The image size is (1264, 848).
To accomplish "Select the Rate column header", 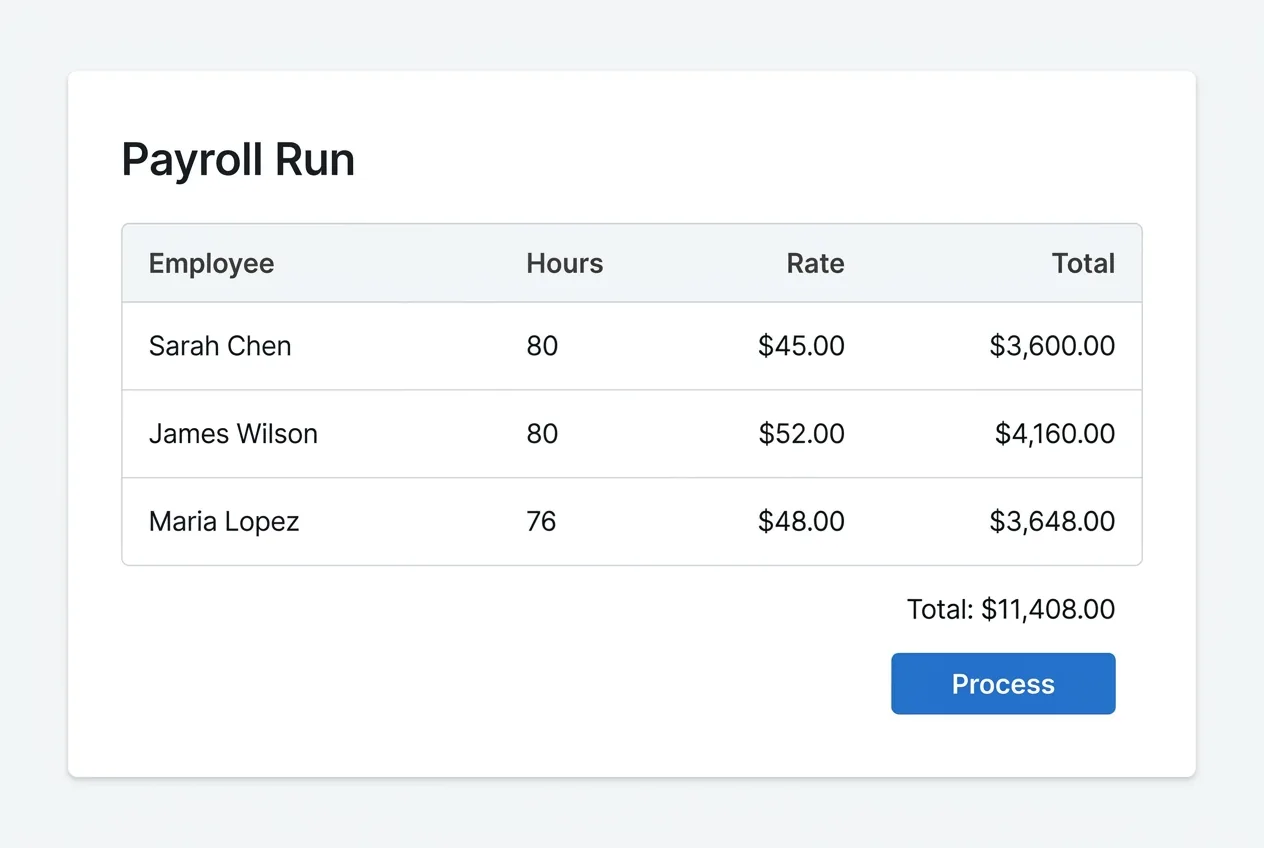I will click(815, 263).
